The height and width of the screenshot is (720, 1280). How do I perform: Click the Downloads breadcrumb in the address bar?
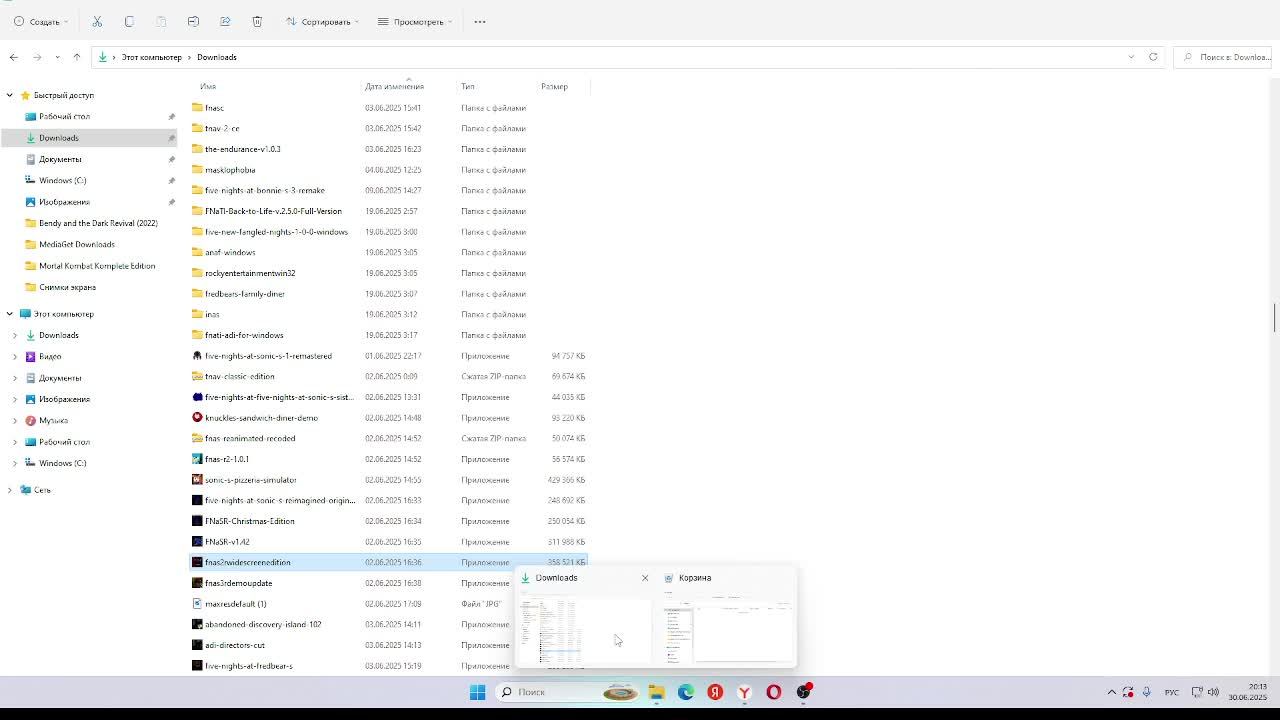pyautogui.click(x=217, y=57)
